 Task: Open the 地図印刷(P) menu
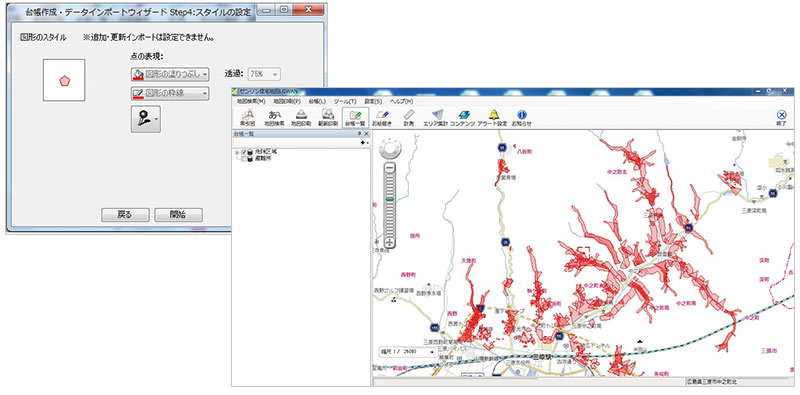[x=287, y=101]
